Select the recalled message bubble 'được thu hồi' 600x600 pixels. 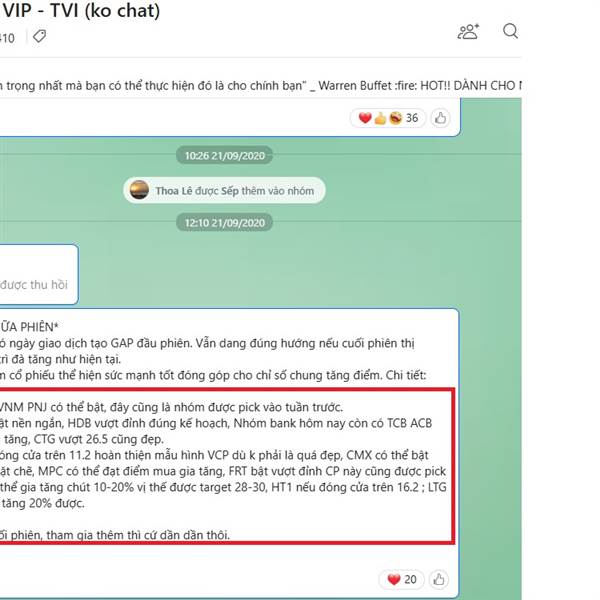(x=39, y=274)
